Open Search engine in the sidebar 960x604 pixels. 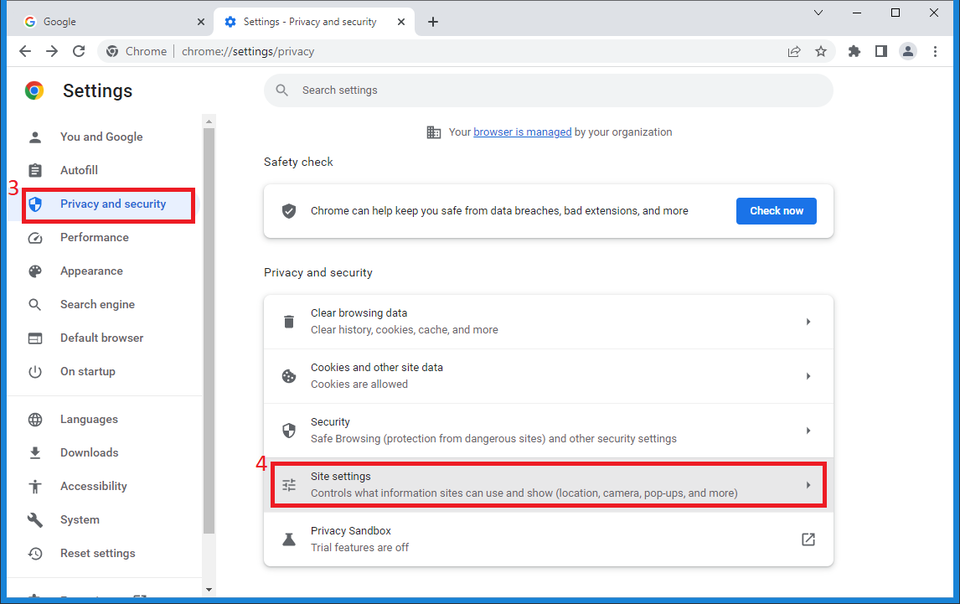pyautogui.click(x=97, y=304)
